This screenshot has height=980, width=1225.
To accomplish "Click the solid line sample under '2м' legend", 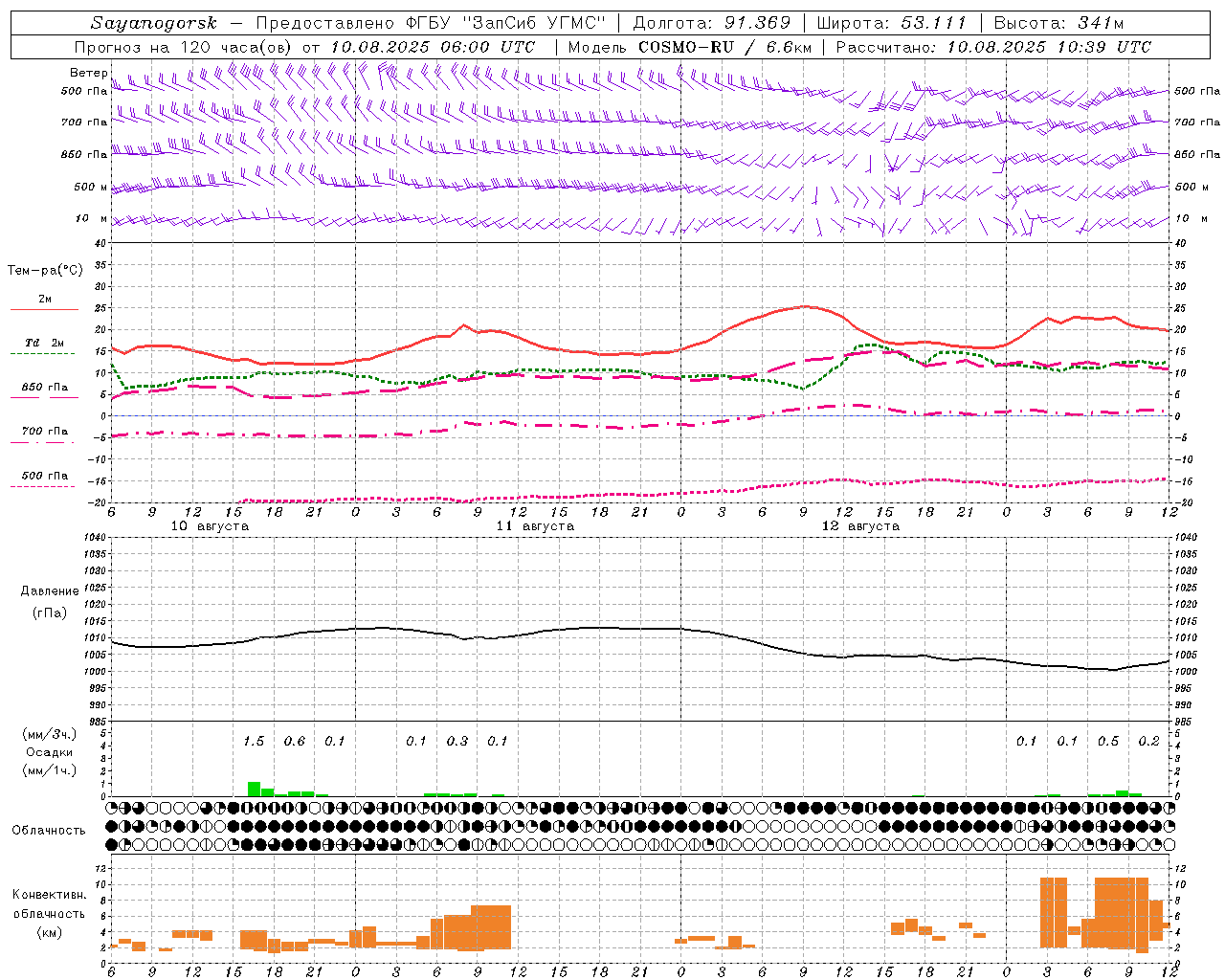I will click(44, 310).
